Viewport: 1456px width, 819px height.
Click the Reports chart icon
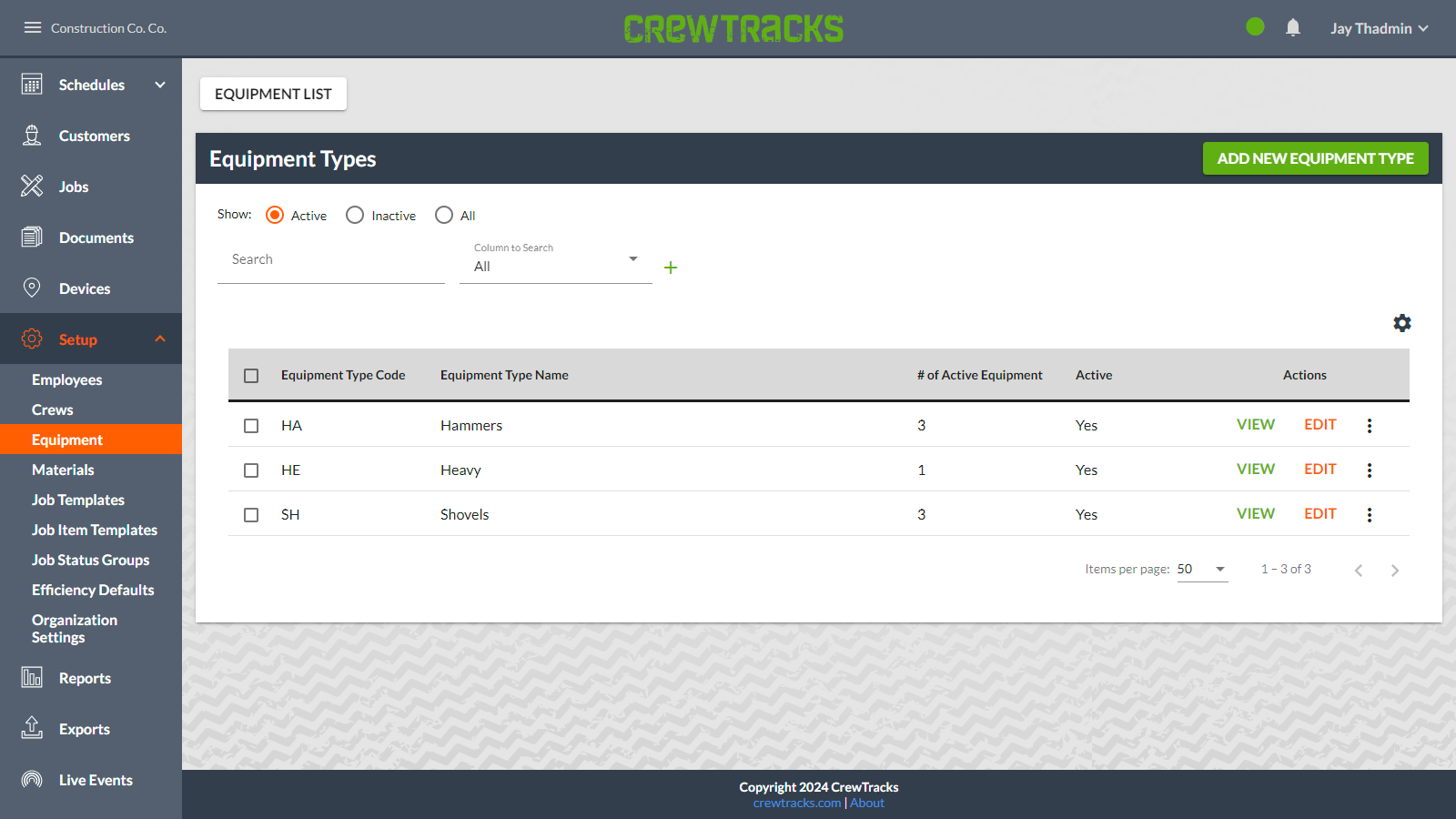tap(32, 677)
